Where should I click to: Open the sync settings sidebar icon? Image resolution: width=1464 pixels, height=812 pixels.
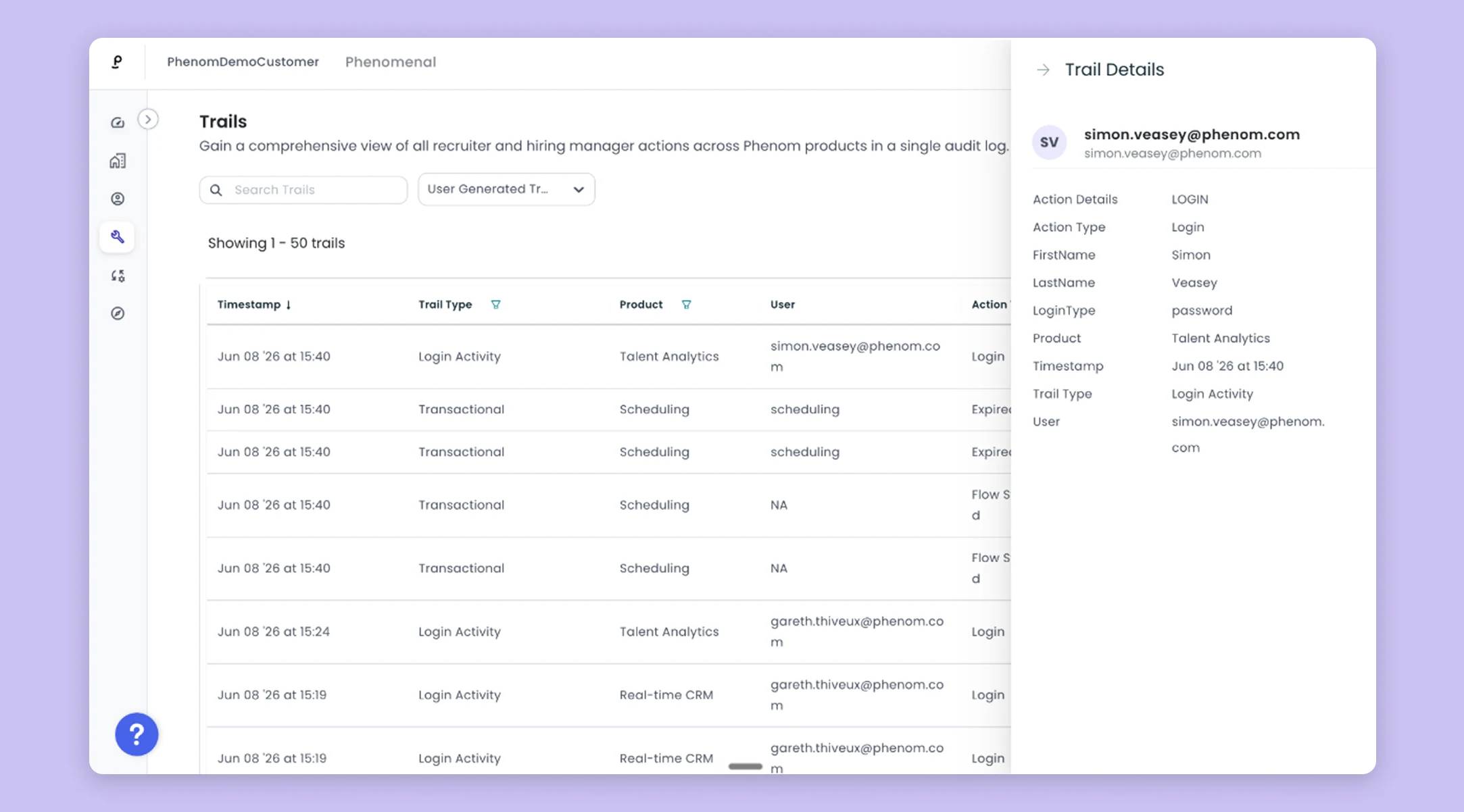[x=118, y=276]
